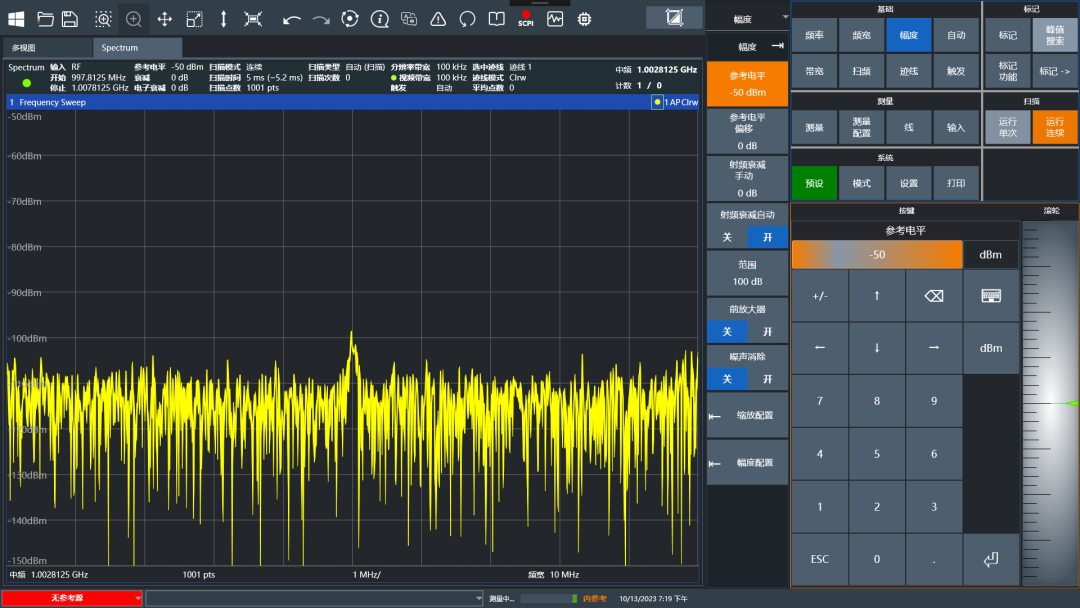1080x608 pixels.
Task: Click the 设置 settings button
Action: click(908, 183)
